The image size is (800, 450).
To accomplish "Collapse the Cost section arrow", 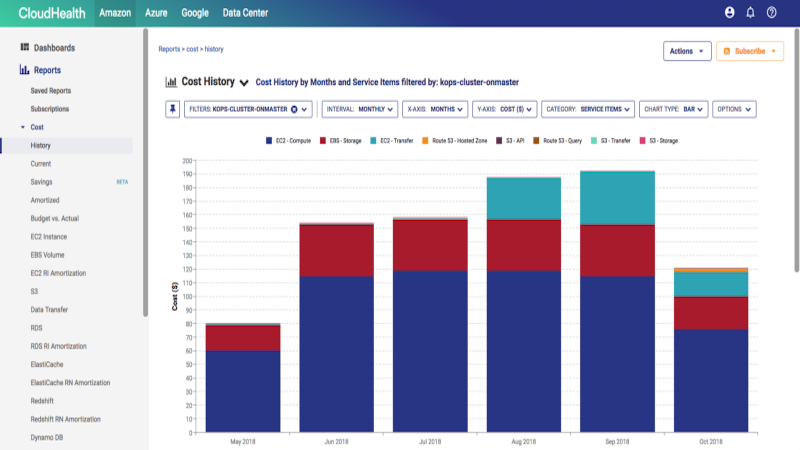I will (22, 127).
